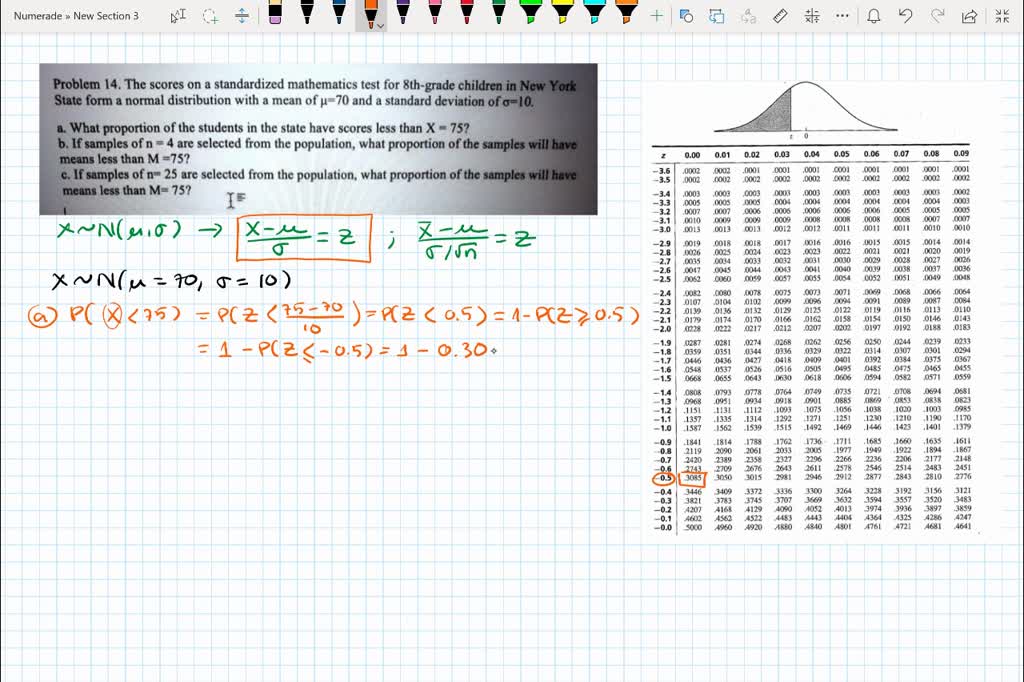Open the notifications bell menu
Image resolution: width=1024 pixels, height=682 pixels.
pos(874,16)
